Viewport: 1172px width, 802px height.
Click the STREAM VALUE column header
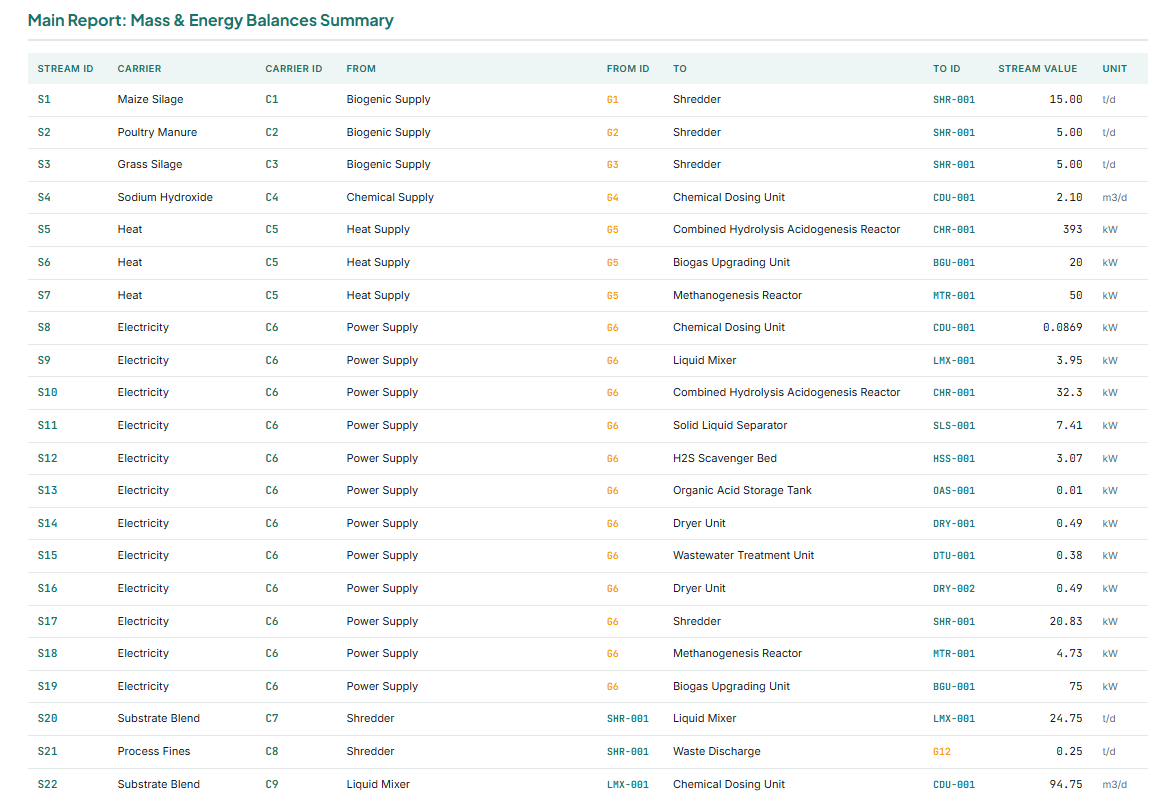(1037, 69)
